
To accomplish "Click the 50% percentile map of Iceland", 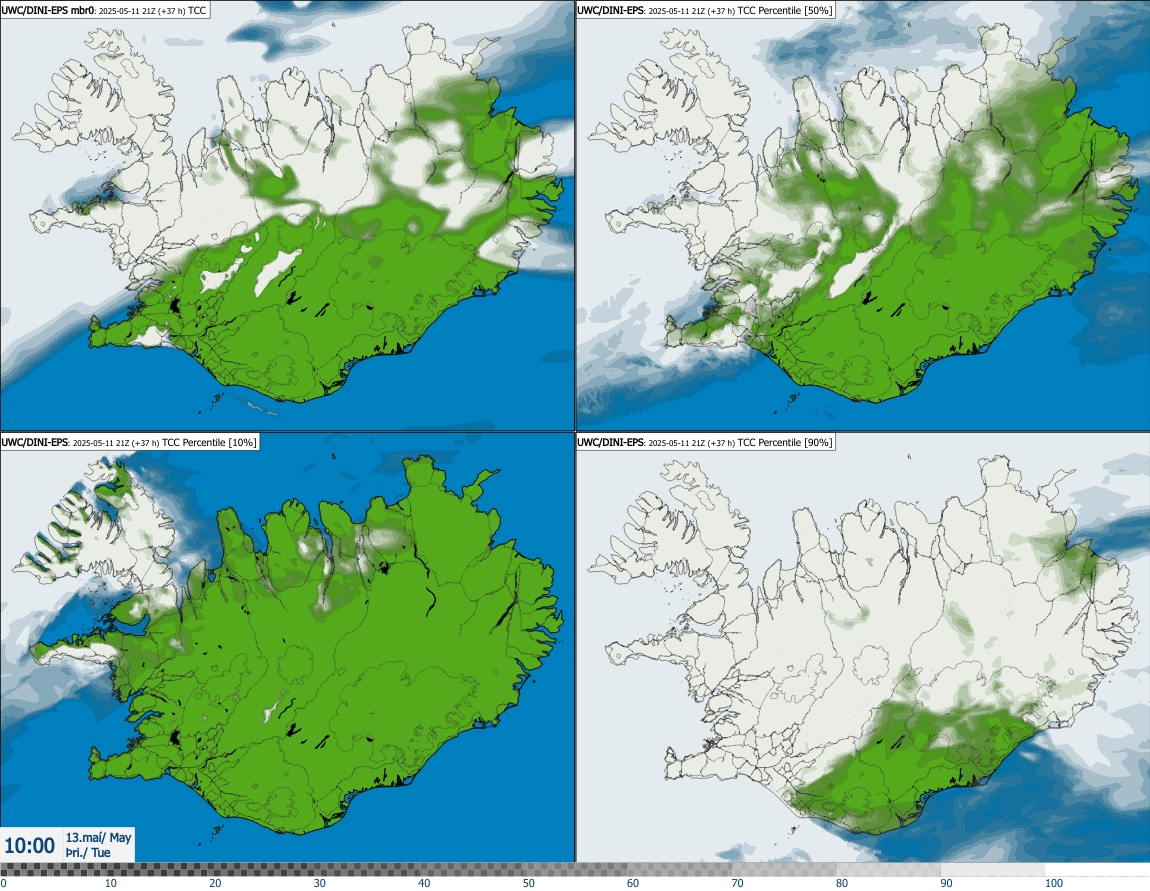I will pos(862,216).
